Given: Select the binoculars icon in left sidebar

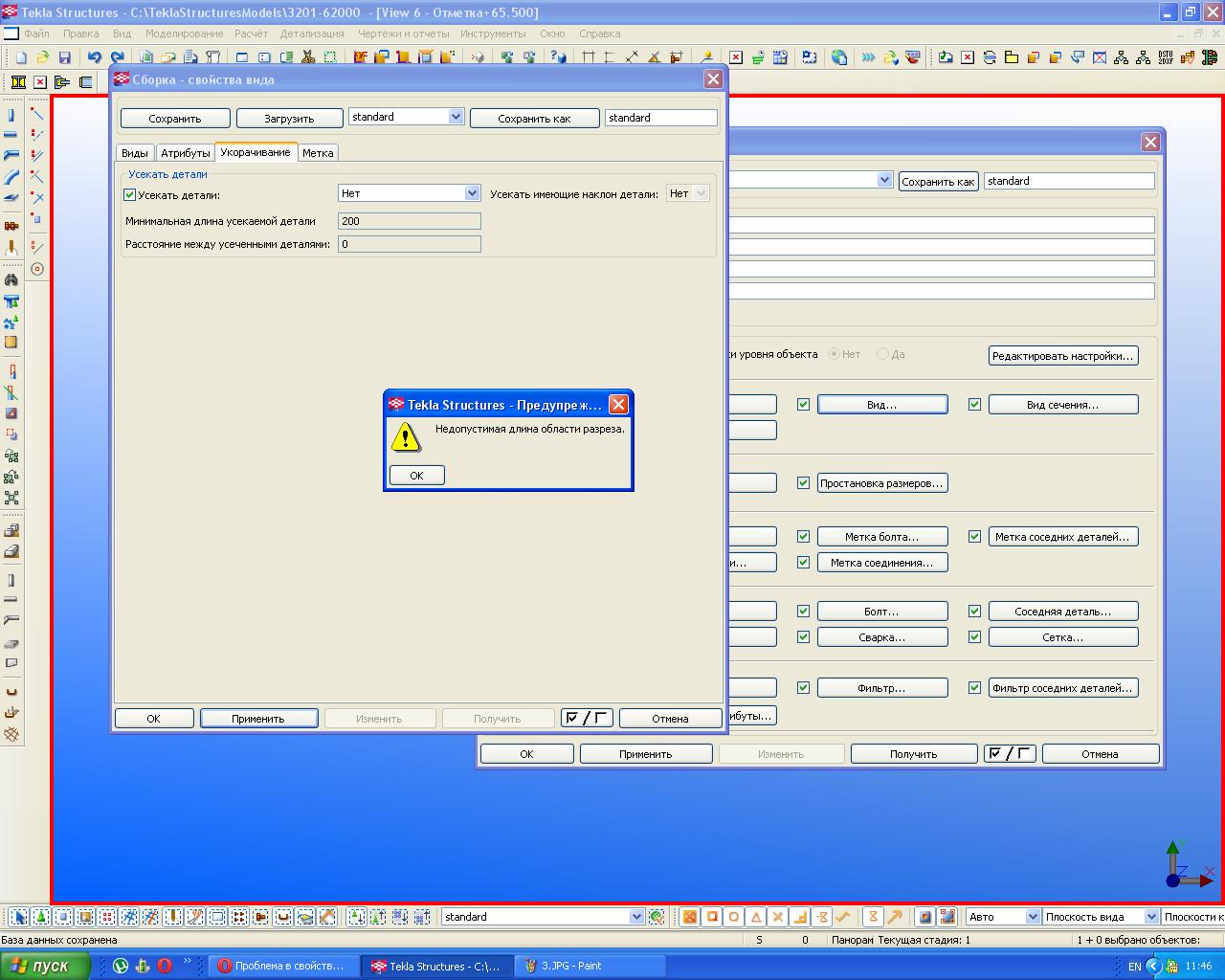Looking at the screenshot, I should click(11, 280).
